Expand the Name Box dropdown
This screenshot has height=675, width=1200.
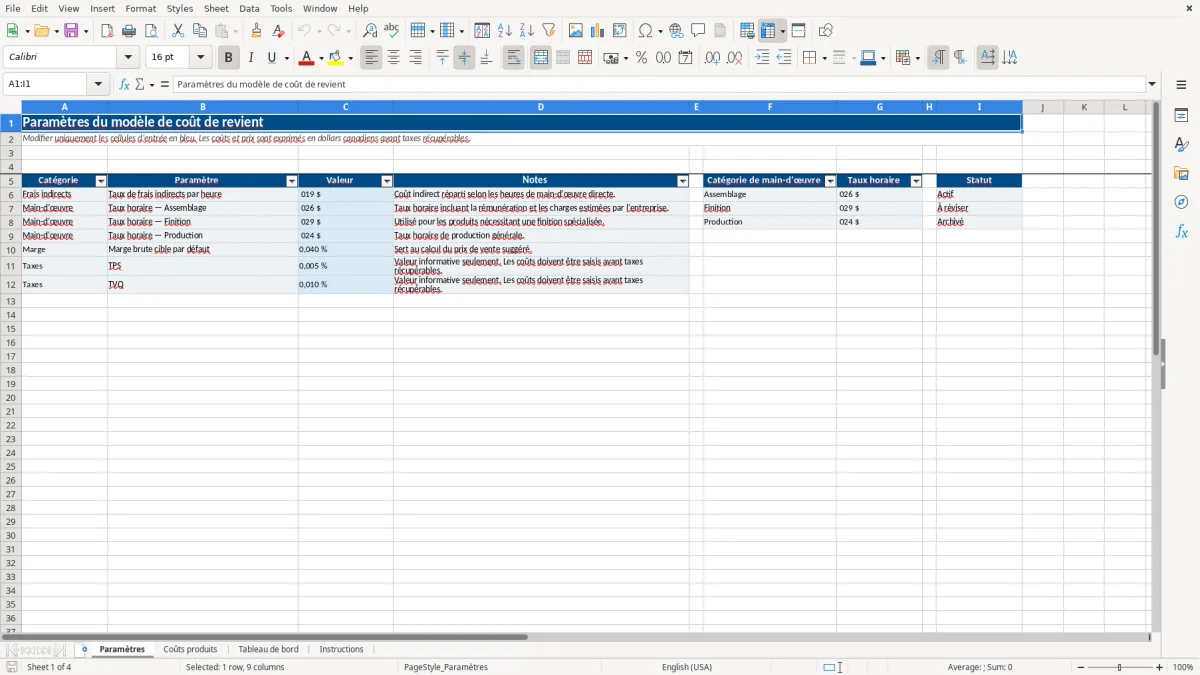point(98,85)
